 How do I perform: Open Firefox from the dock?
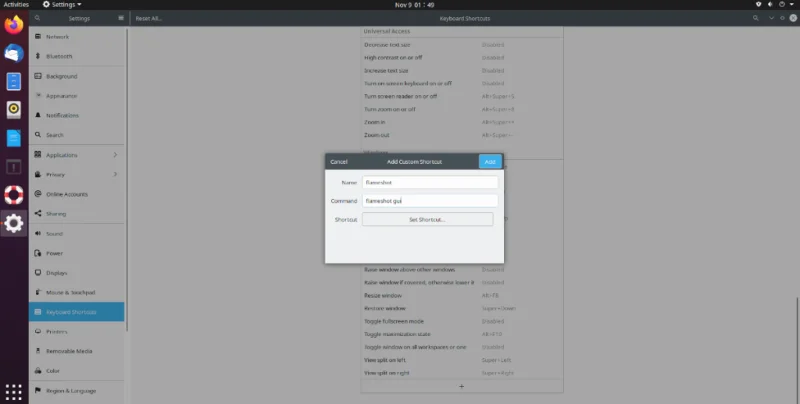(14, 24)
